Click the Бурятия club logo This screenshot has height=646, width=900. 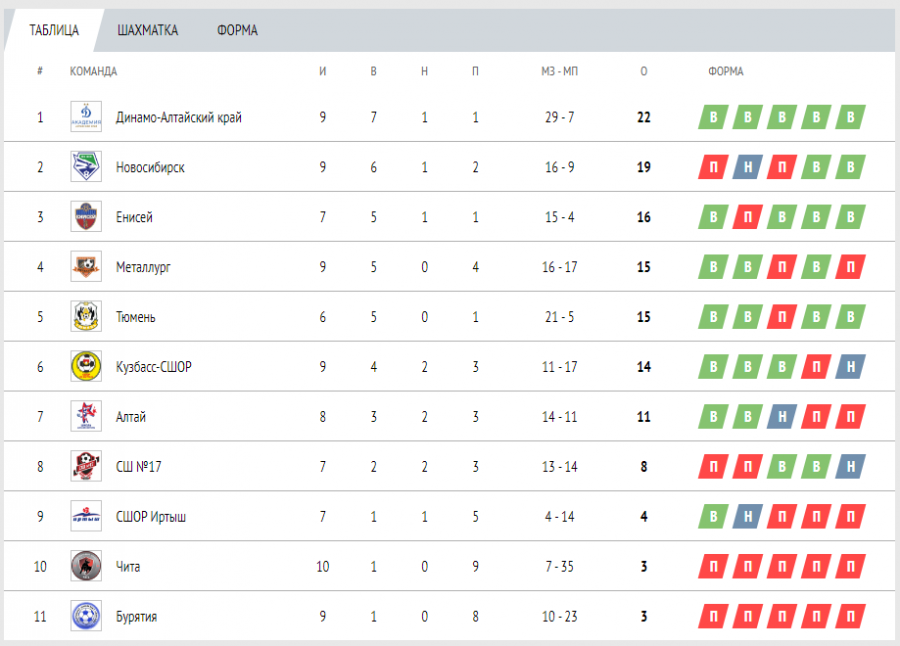point(86,617)
